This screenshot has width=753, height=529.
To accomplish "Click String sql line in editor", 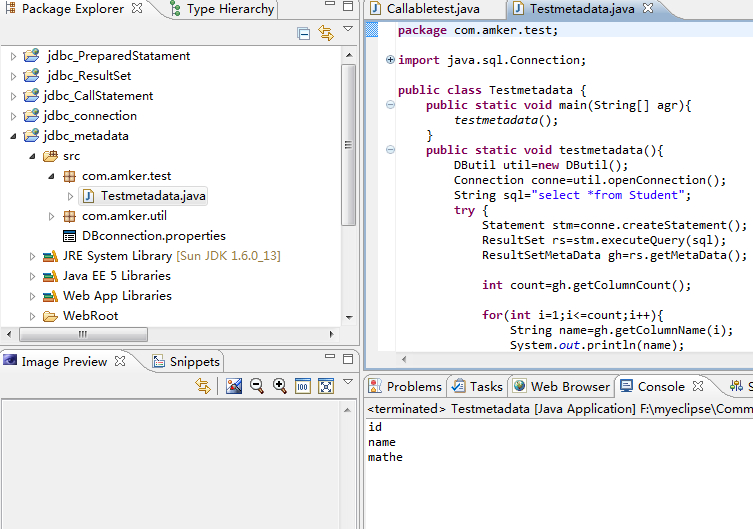I will [x=572, y=195].
